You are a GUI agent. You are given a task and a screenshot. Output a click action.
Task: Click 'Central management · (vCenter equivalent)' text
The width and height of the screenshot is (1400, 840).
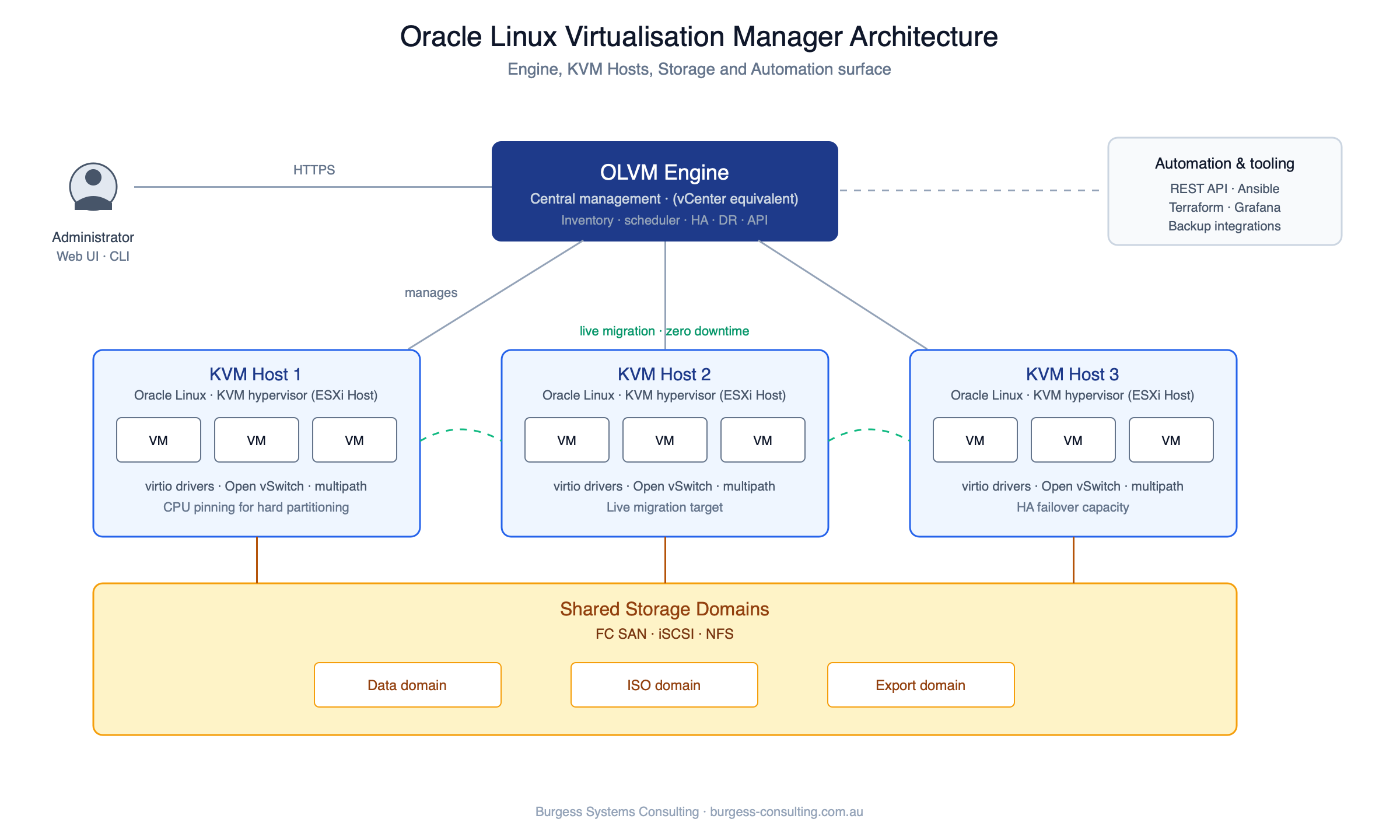coord(664,199)
